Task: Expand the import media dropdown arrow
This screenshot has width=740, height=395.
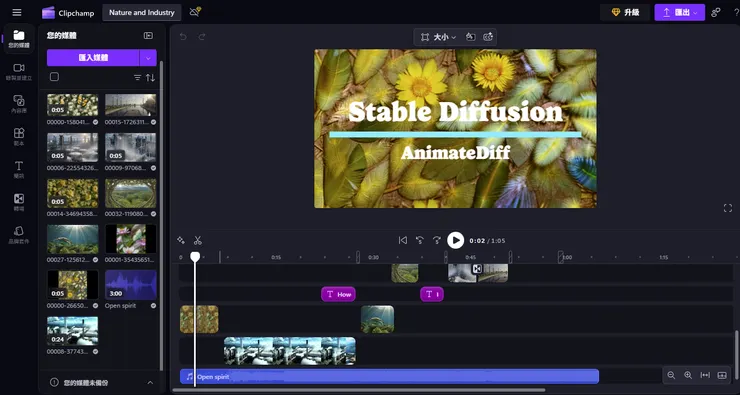Action: coord(148,58)
